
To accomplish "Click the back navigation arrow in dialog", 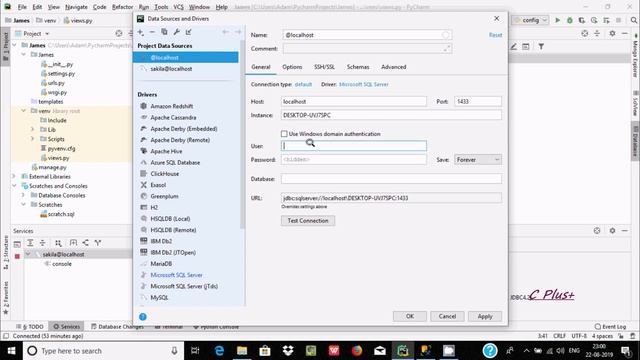I will (225, 32).
